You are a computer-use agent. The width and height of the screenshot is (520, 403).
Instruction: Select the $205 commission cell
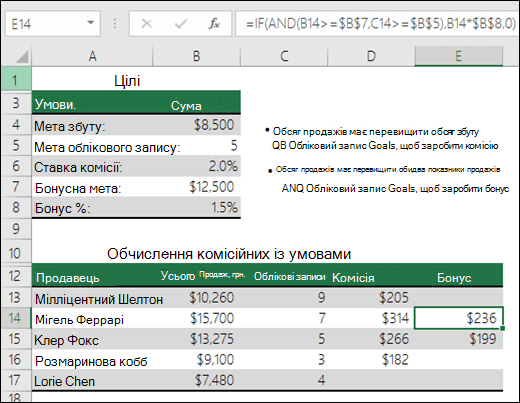[371, 298]
